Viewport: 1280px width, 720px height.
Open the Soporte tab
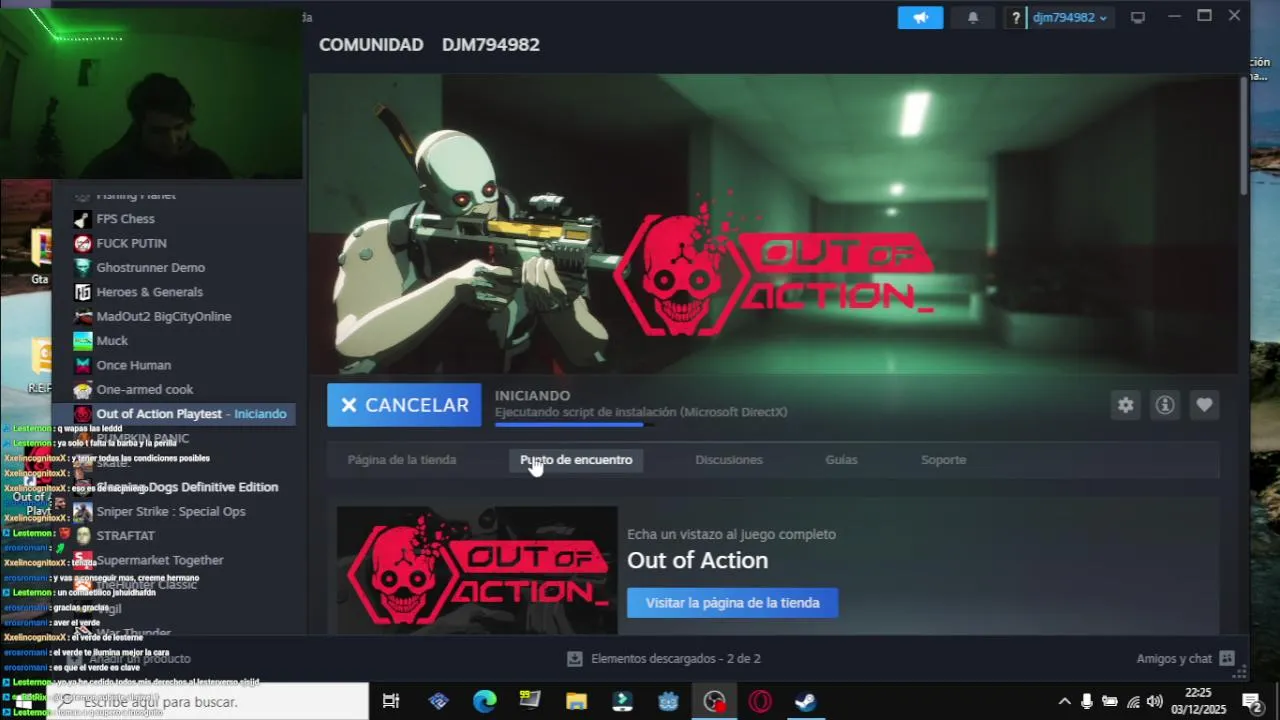click(x=943, y=460)
